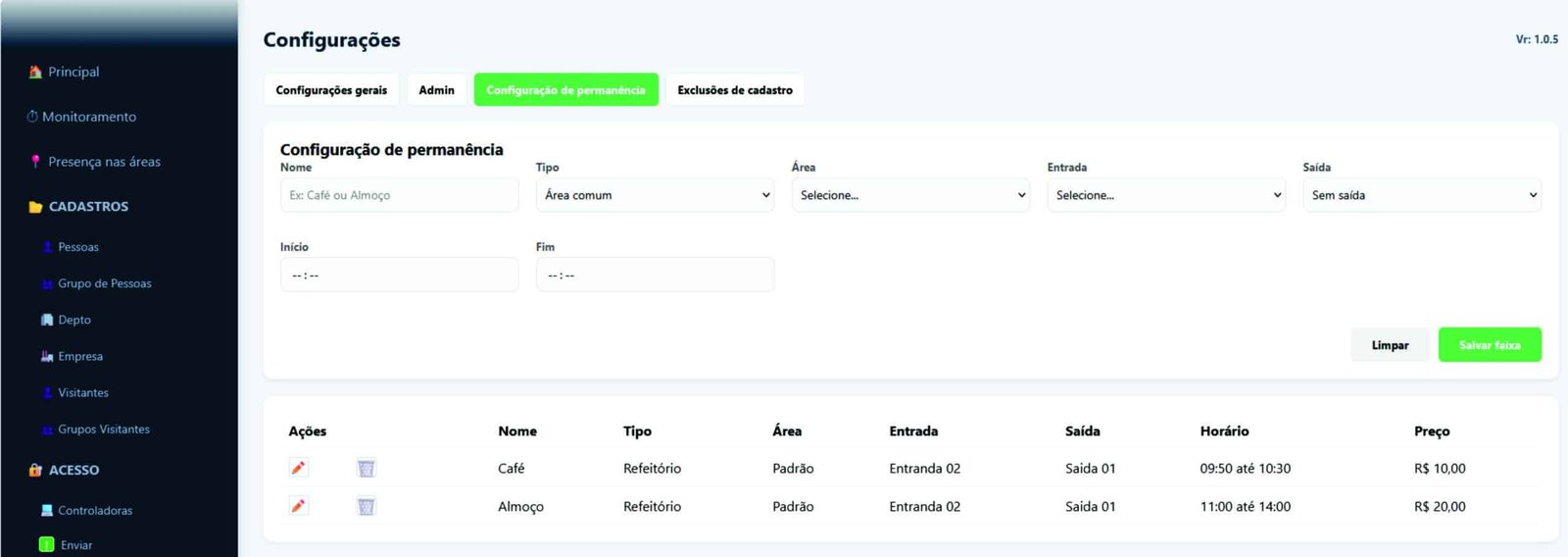Click the Grupos Visitantes icon
This screenshot has width=1568, height=557.
tap(47, 430)
